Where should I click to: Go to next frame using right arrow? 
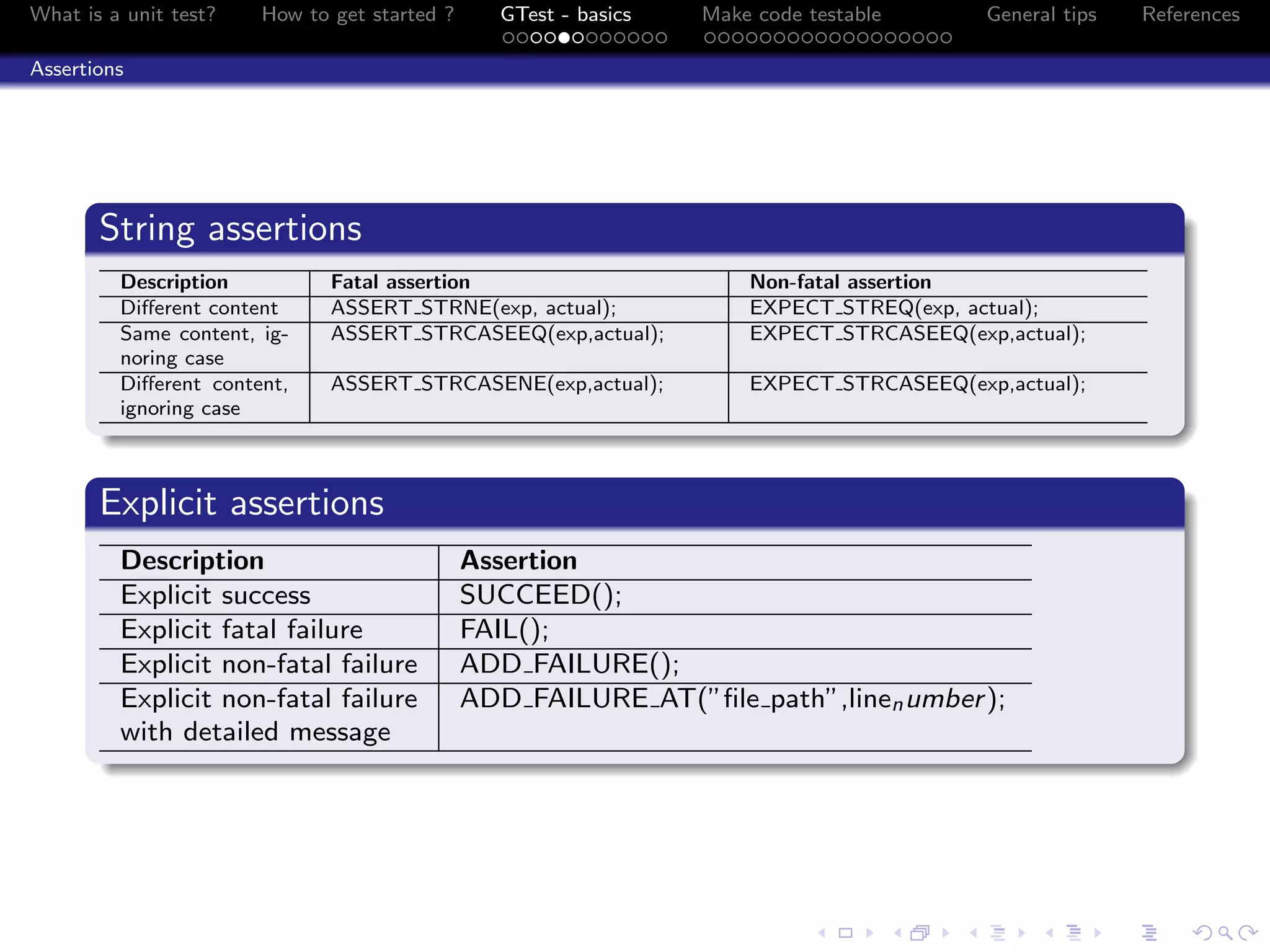click(946, 933)
